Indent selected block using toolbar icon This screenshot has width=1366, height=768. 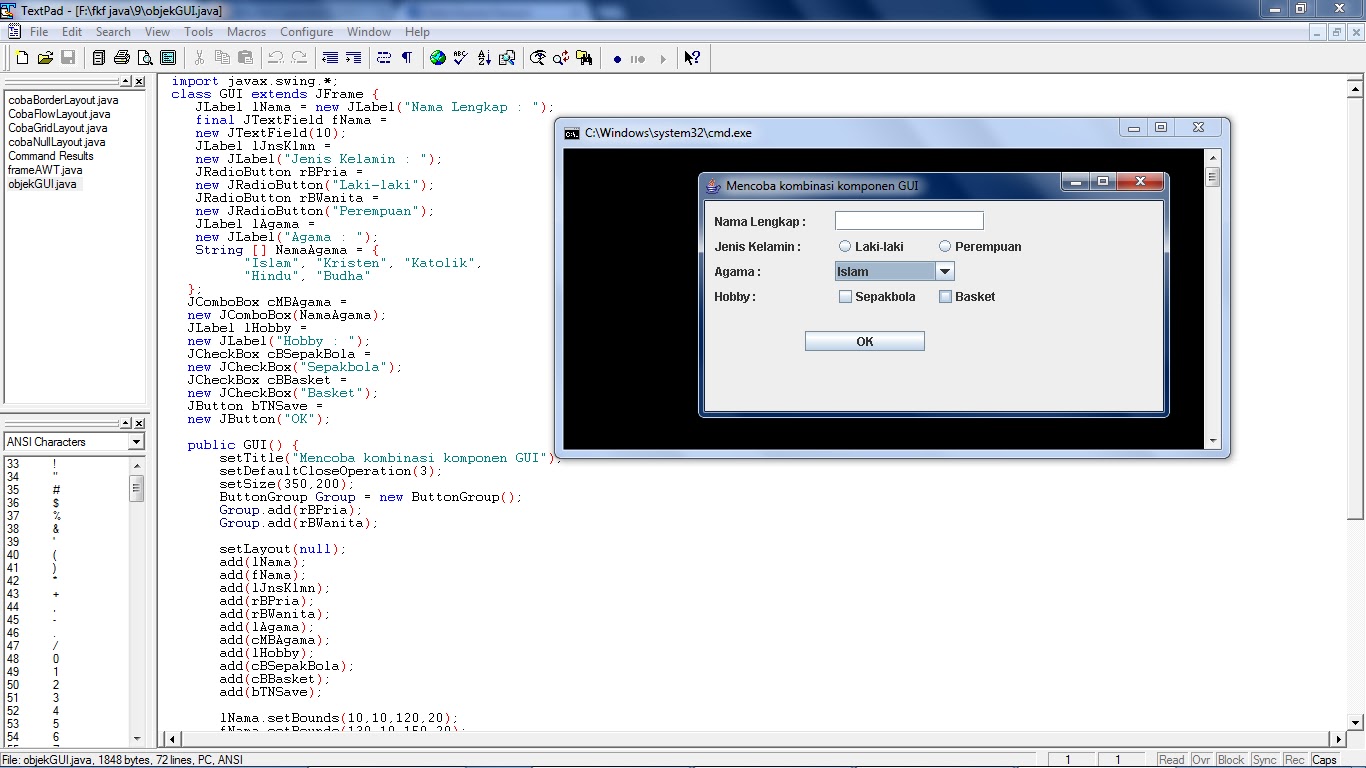[x=353, y=58]
